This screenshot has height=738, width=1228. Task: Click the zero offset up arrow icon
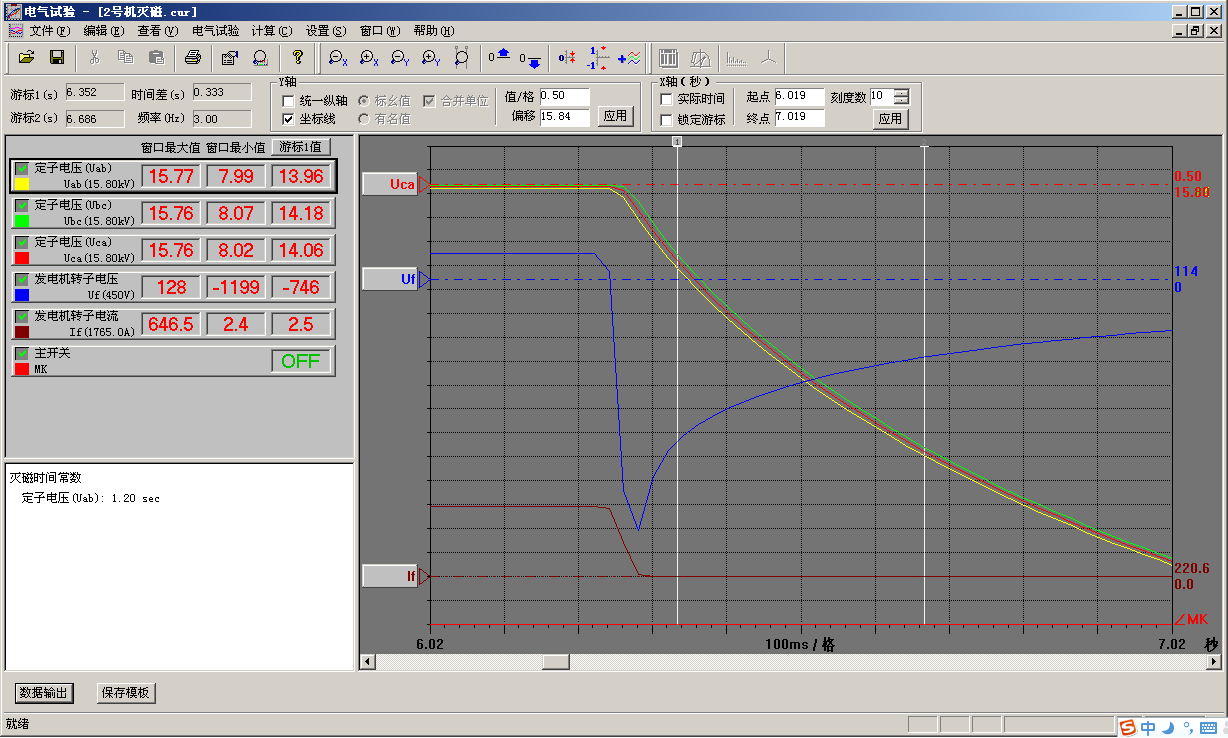(500, 56)
